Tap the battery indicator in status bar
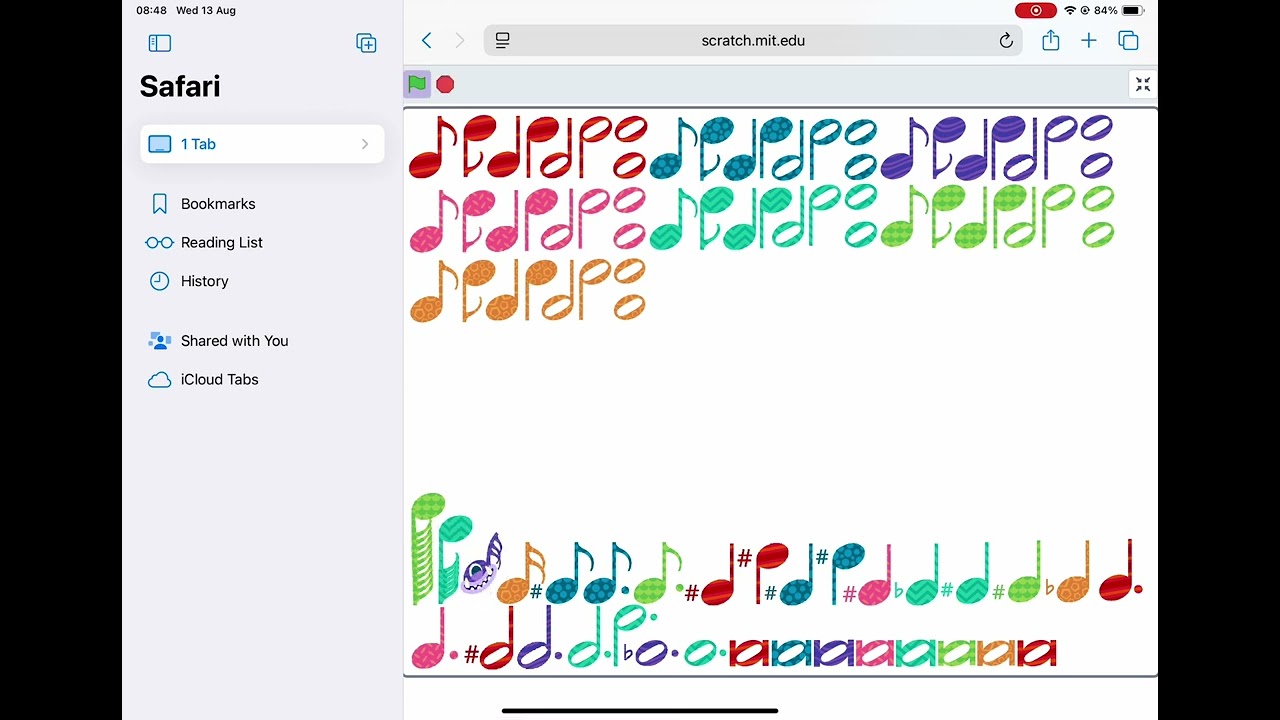Image resolution: width=1280 pixels, height=720 pixels. [x=1132, y=10]
